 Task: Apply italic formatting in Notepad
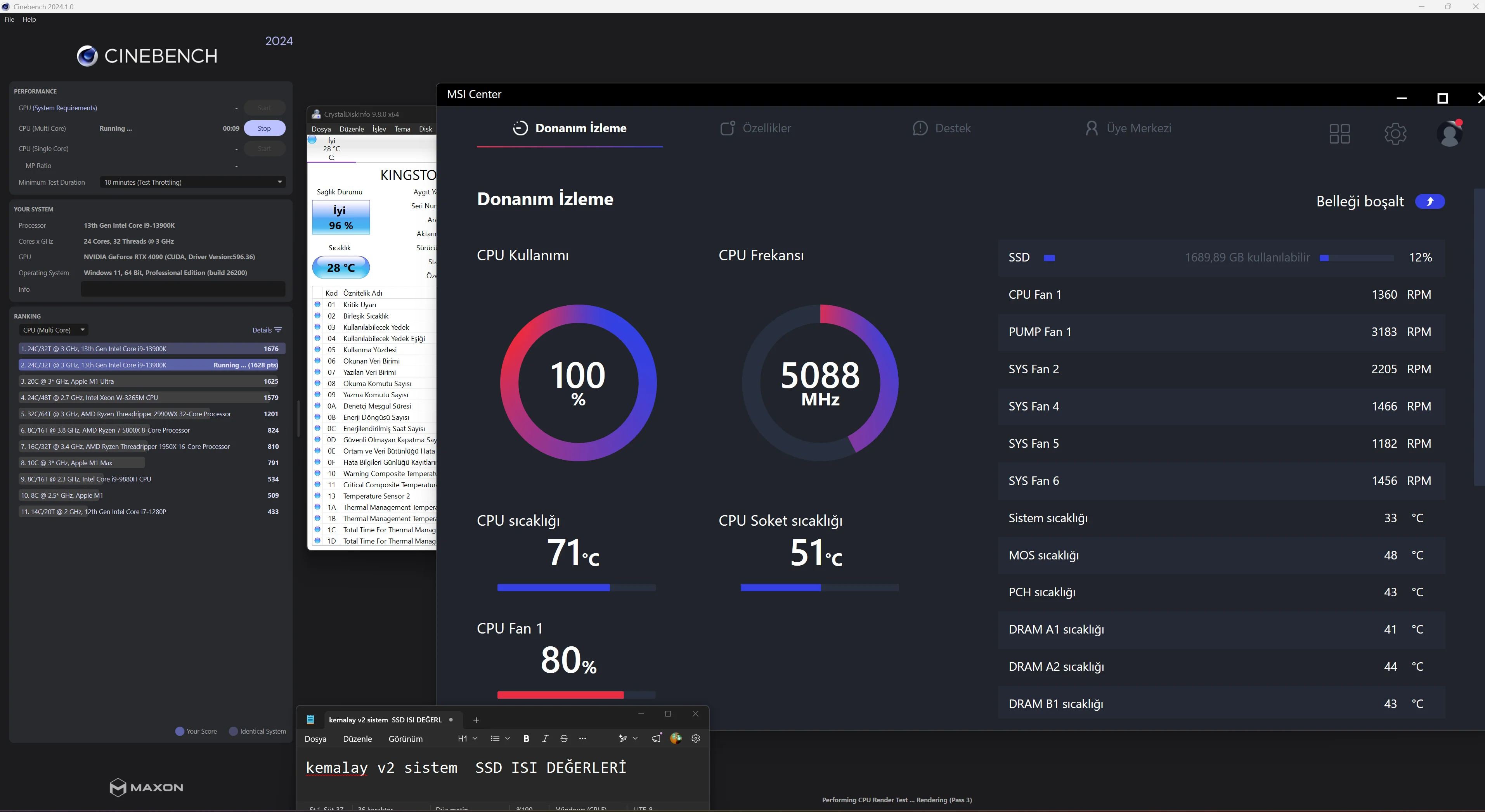click(545, 738)
